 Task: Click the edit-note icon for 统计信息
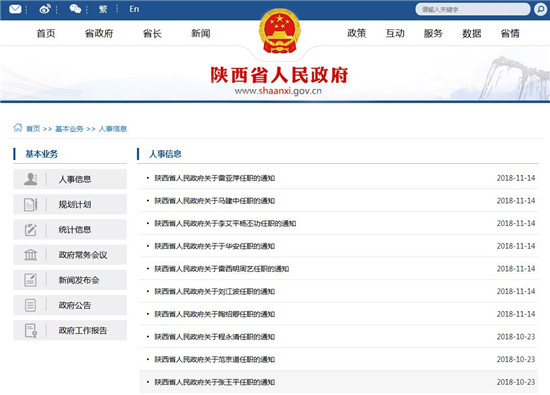click(x=31, y=230)
